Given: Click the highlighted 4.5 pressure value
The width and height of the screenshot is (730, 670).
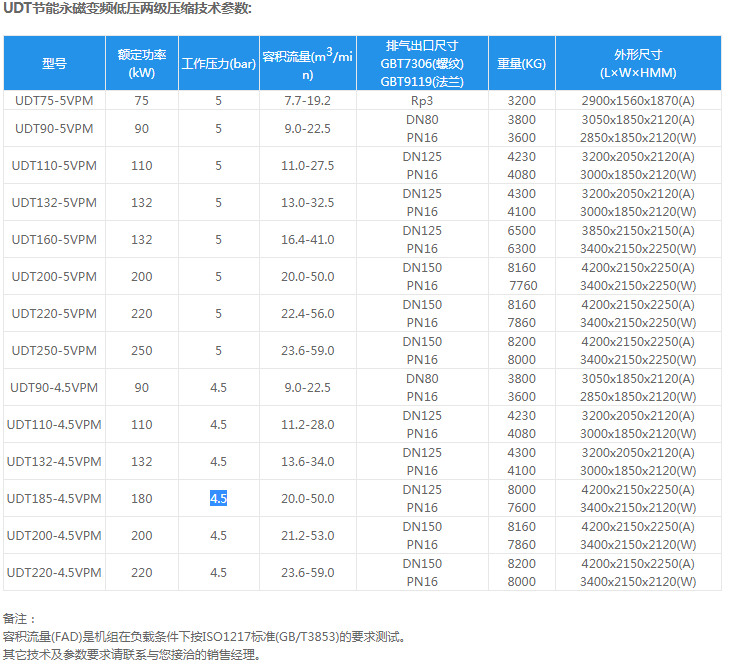Looking at the screenshot, I should 218,498.
